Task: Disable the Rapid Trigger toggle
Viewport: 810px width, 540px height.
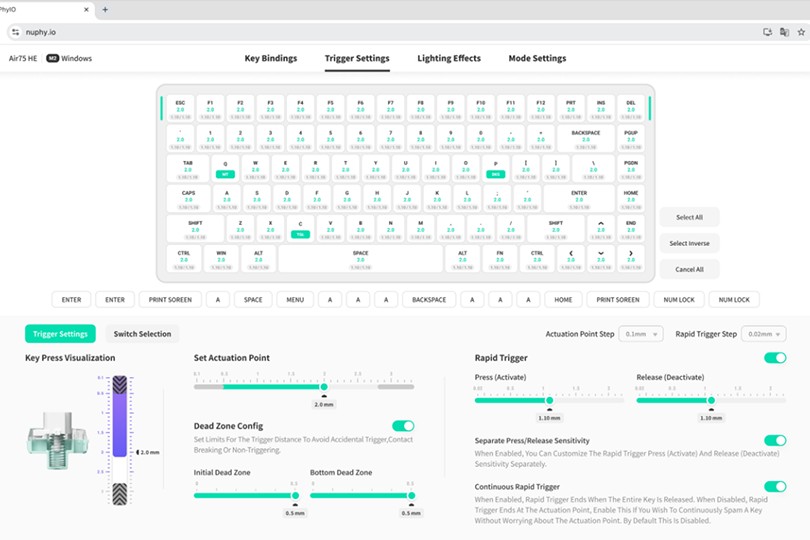Action: 774,358
